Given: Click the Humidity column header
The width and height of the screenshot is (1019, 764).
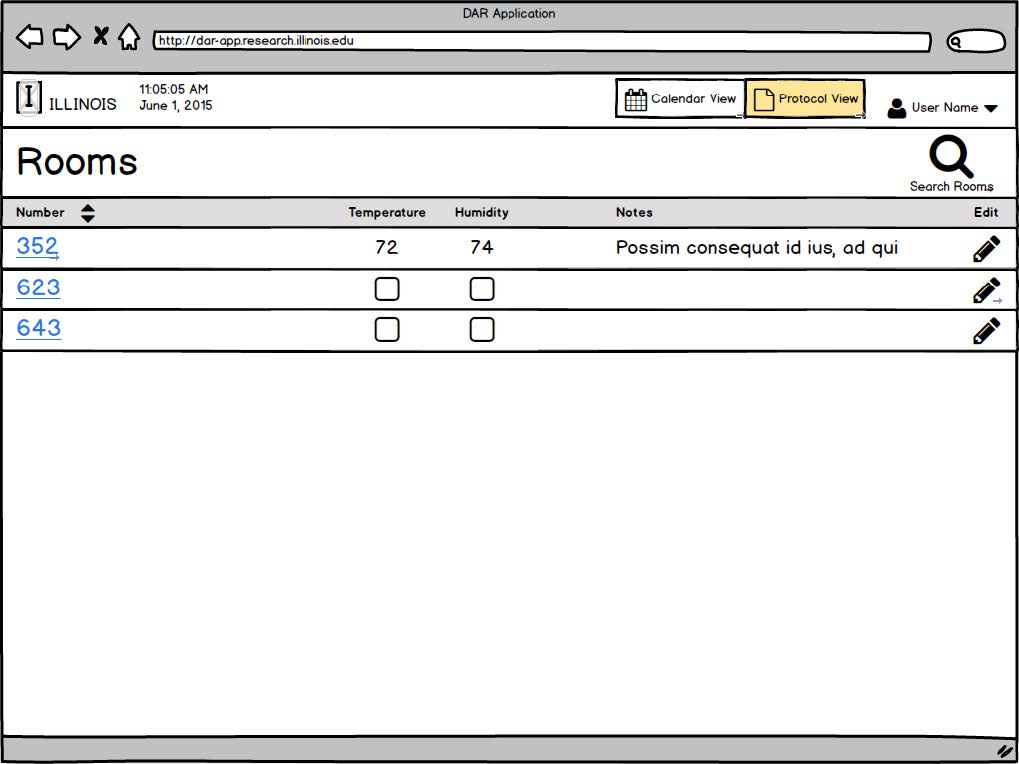Looking at the screenshot, I should coord(482,212).
